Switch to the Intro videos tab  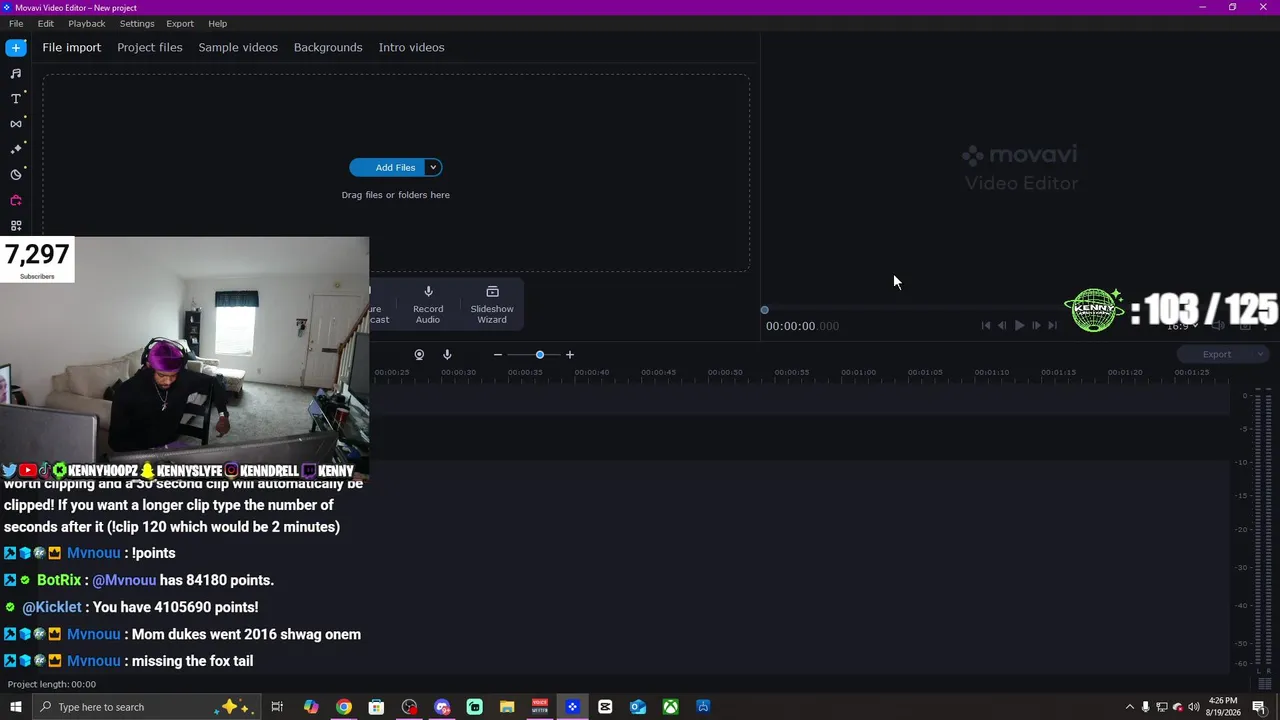point(411,47)
